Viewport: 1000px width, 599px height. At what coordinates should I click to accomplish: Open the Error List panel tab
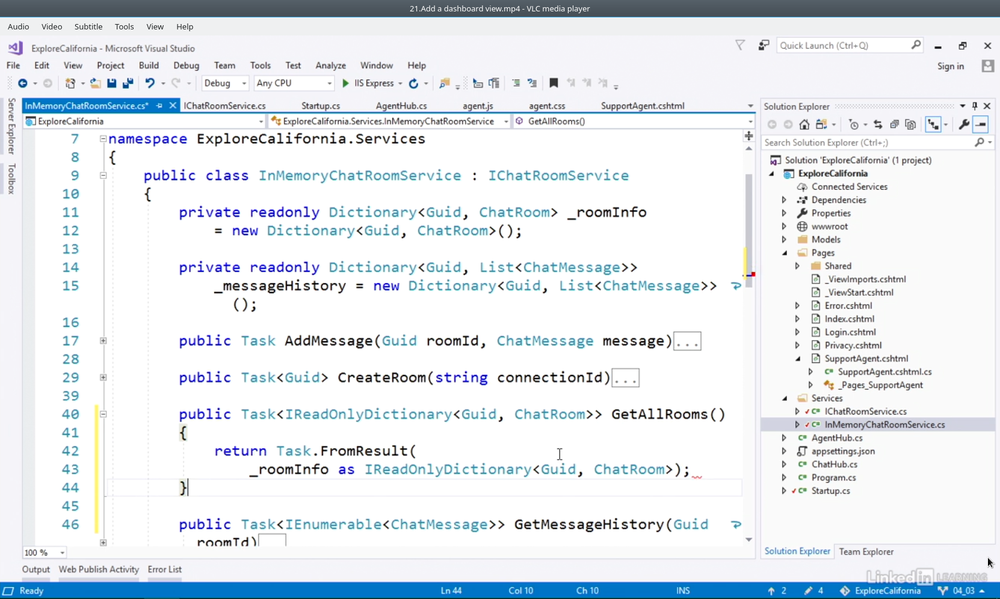pyautogui.click(x=165, y=569)
